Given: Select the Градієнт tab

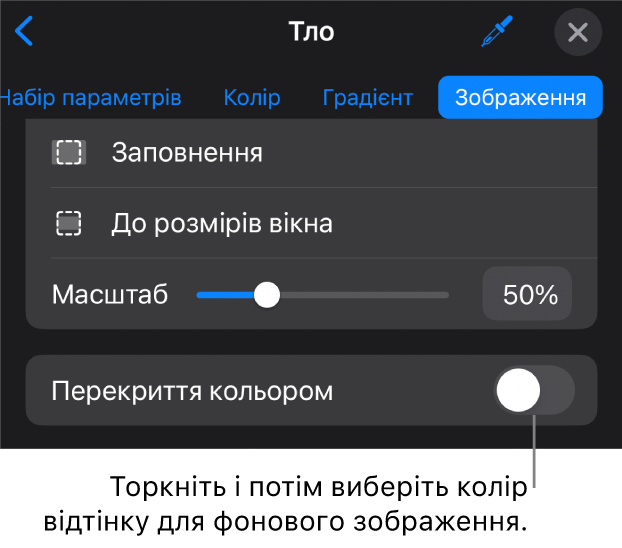Looking at the screenshot, I should (367, 97).
